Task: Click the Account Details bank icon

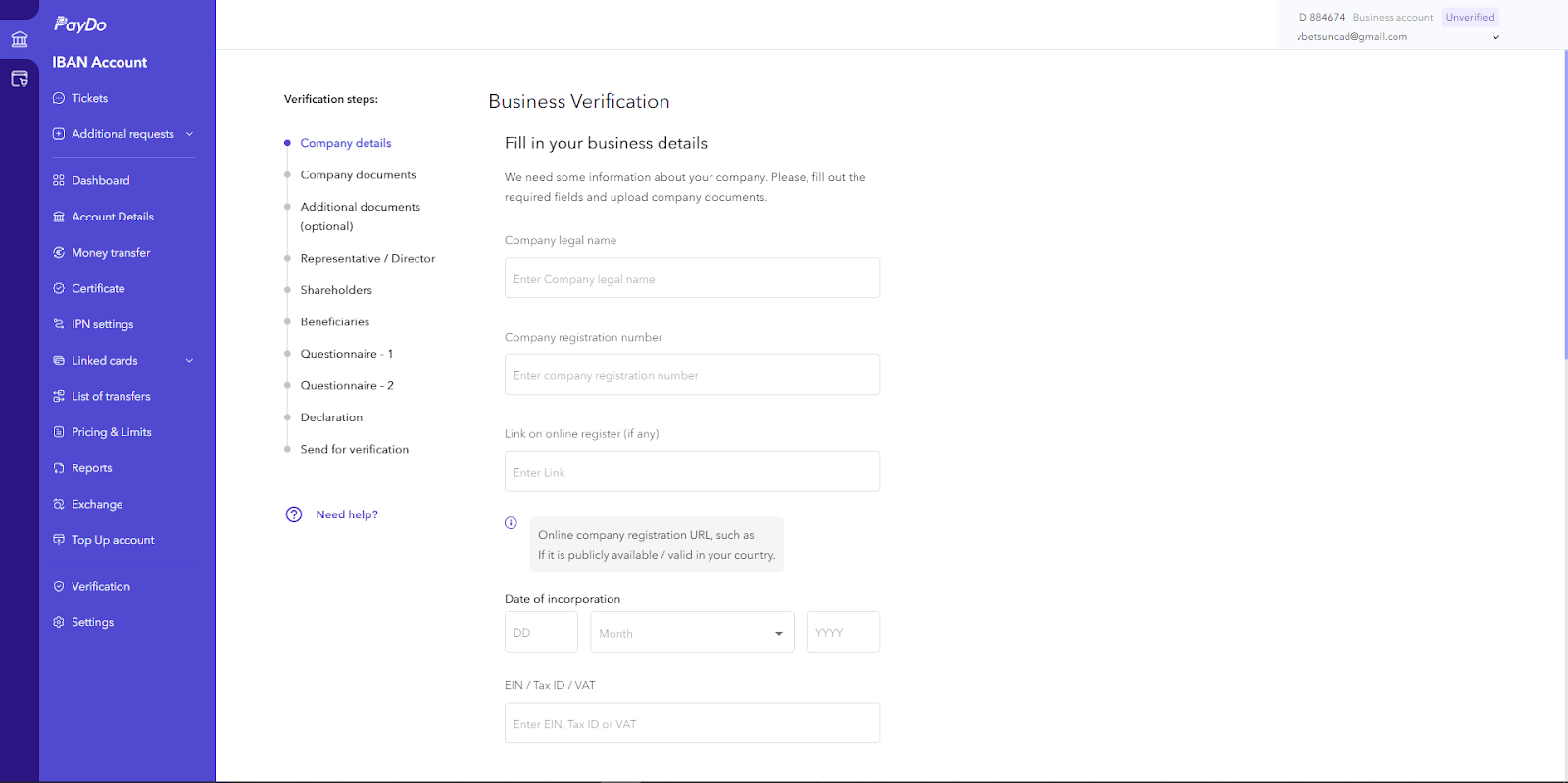Action: tap(59, 217)
